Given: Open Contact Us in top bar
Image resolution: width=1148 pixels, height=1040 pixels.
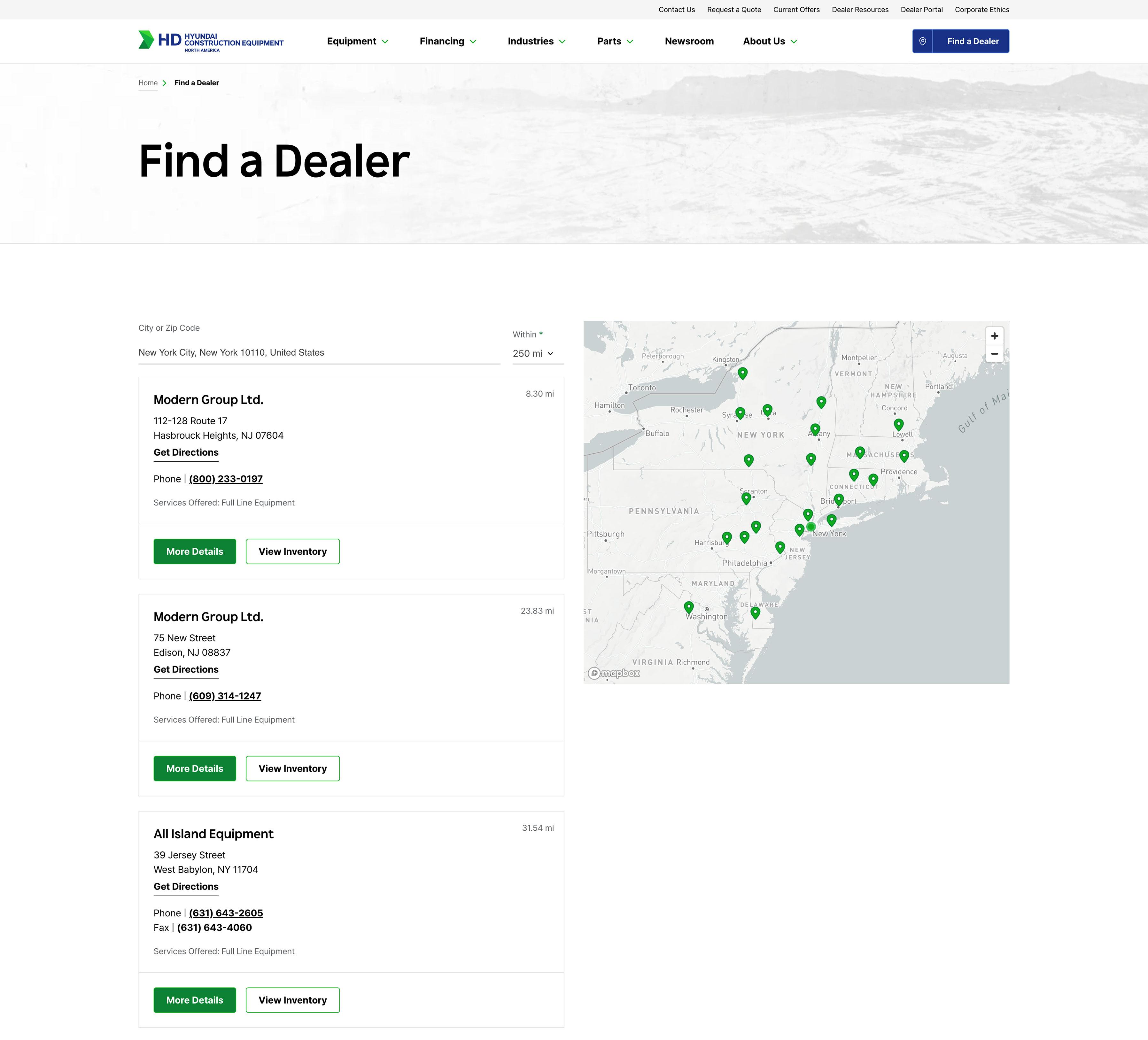Looking at the screenshot, I should [677, 10].
